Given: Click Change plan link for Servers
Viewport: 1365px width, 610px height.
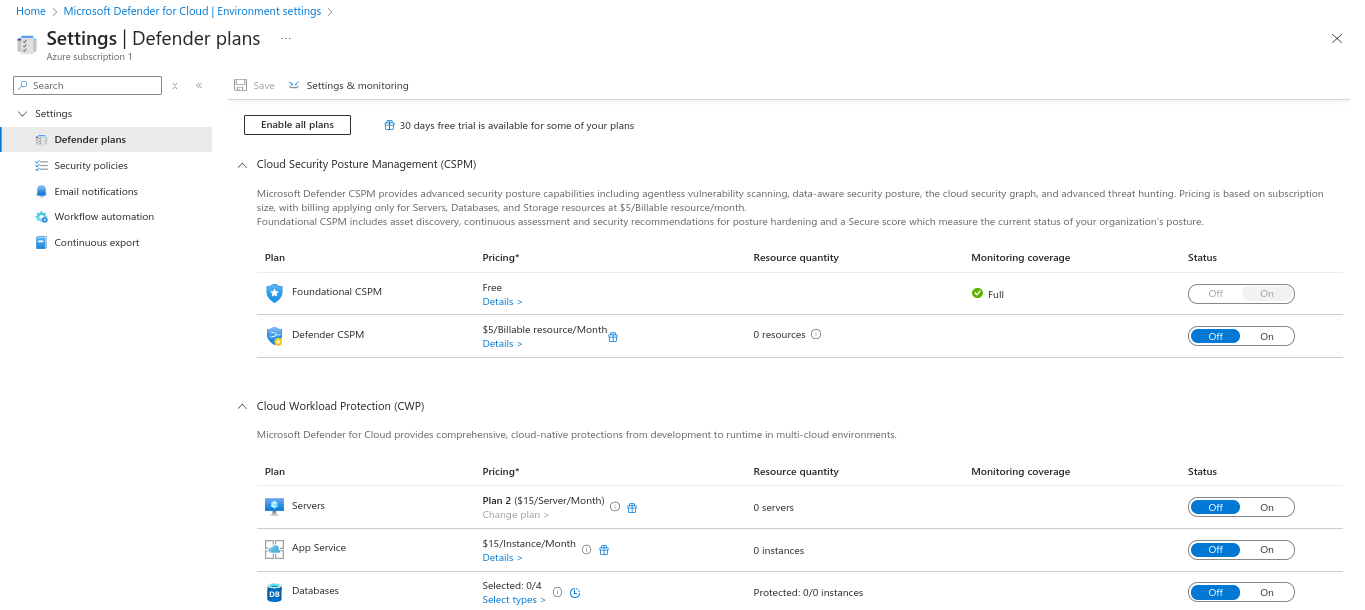Looking at the screenshot, I should click(x=515, y=515).
